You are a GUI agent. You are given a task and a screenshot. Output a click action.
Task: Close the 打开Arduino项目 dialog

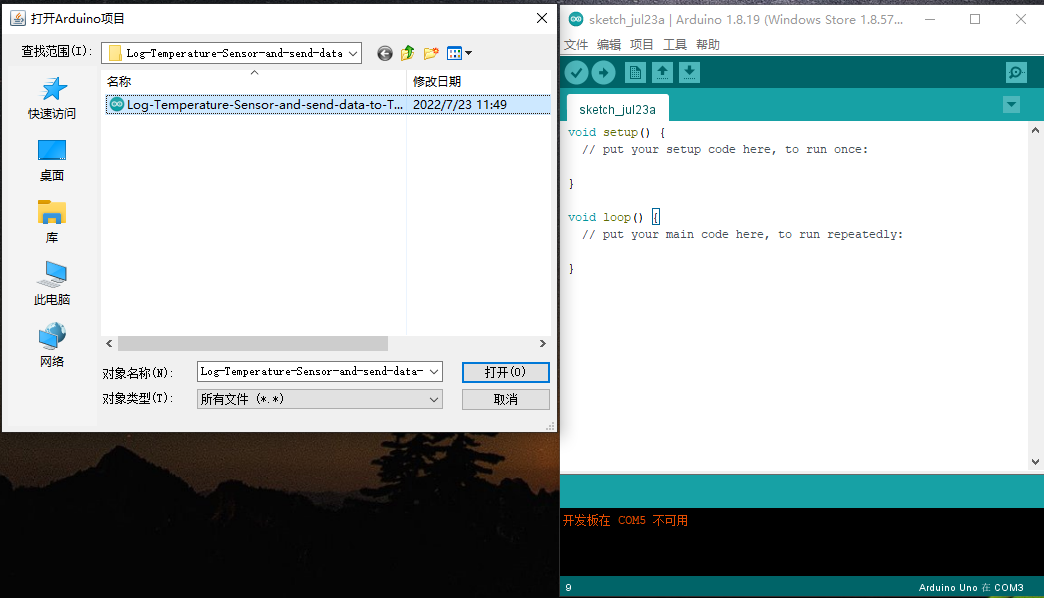coord(542,18)
